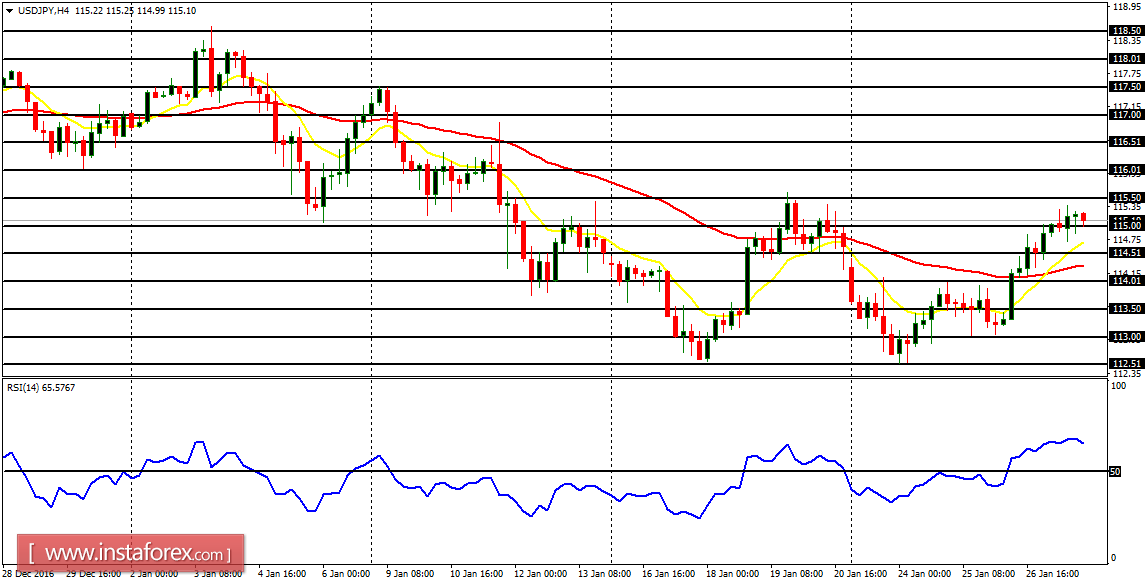This screenshot has height=585, width=1147.
Task: Click the 114.75 price scale value
Action: (x=1127, y=239)
